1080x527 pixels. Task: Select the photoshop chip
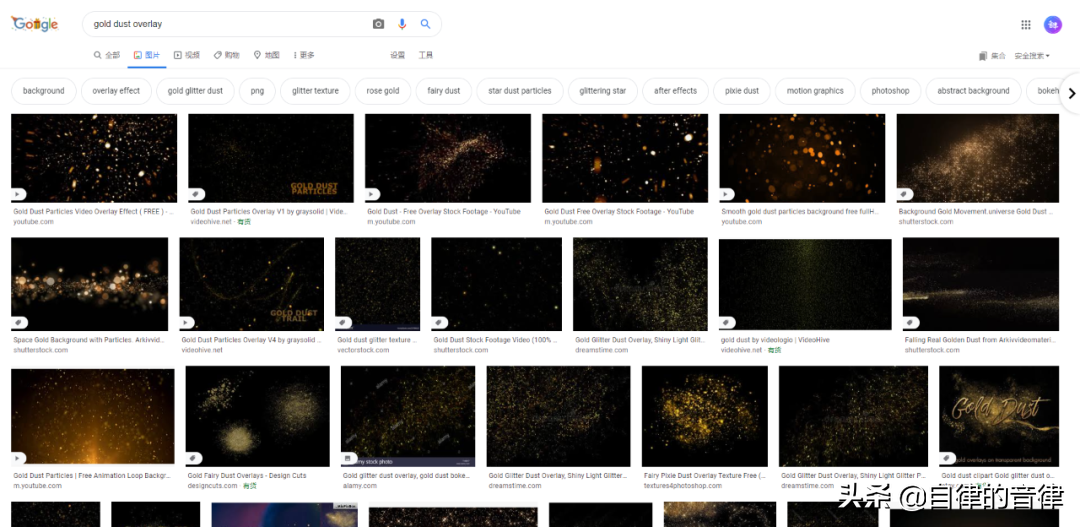pos(891,91)
